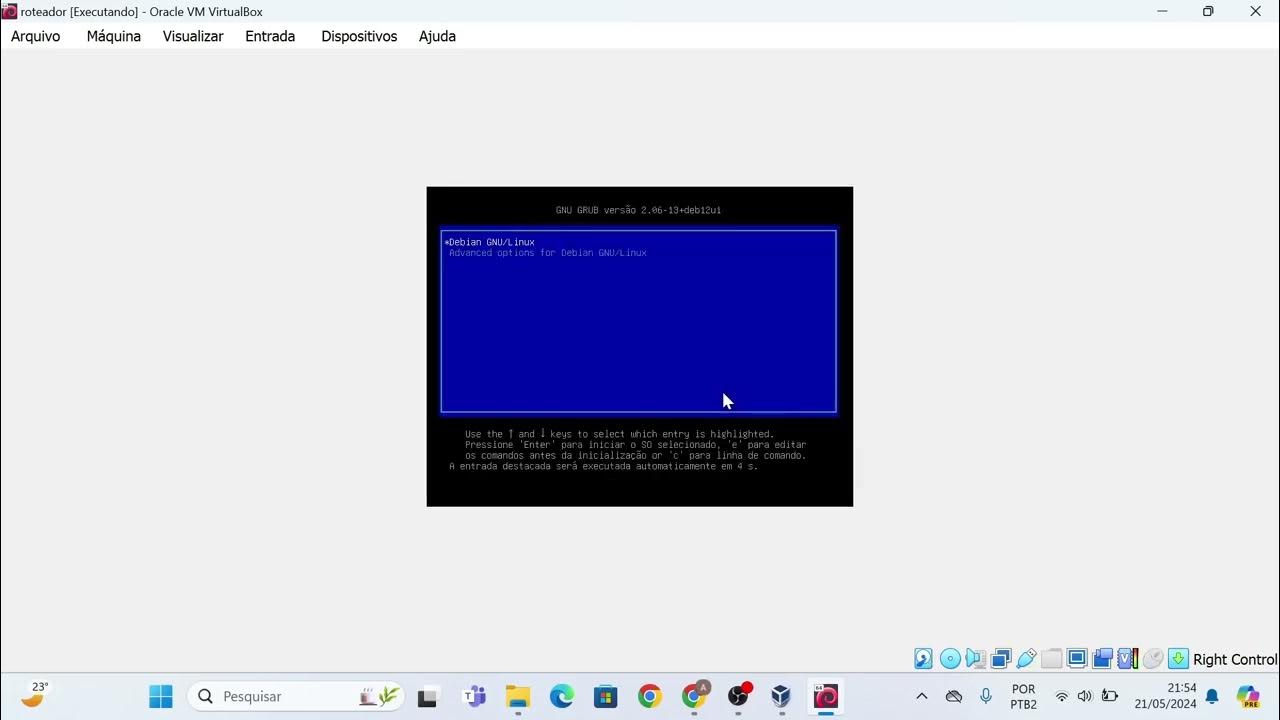Open the POR PTB2 language switcher
1280x720 pixels.
(x=1024, y=696)
